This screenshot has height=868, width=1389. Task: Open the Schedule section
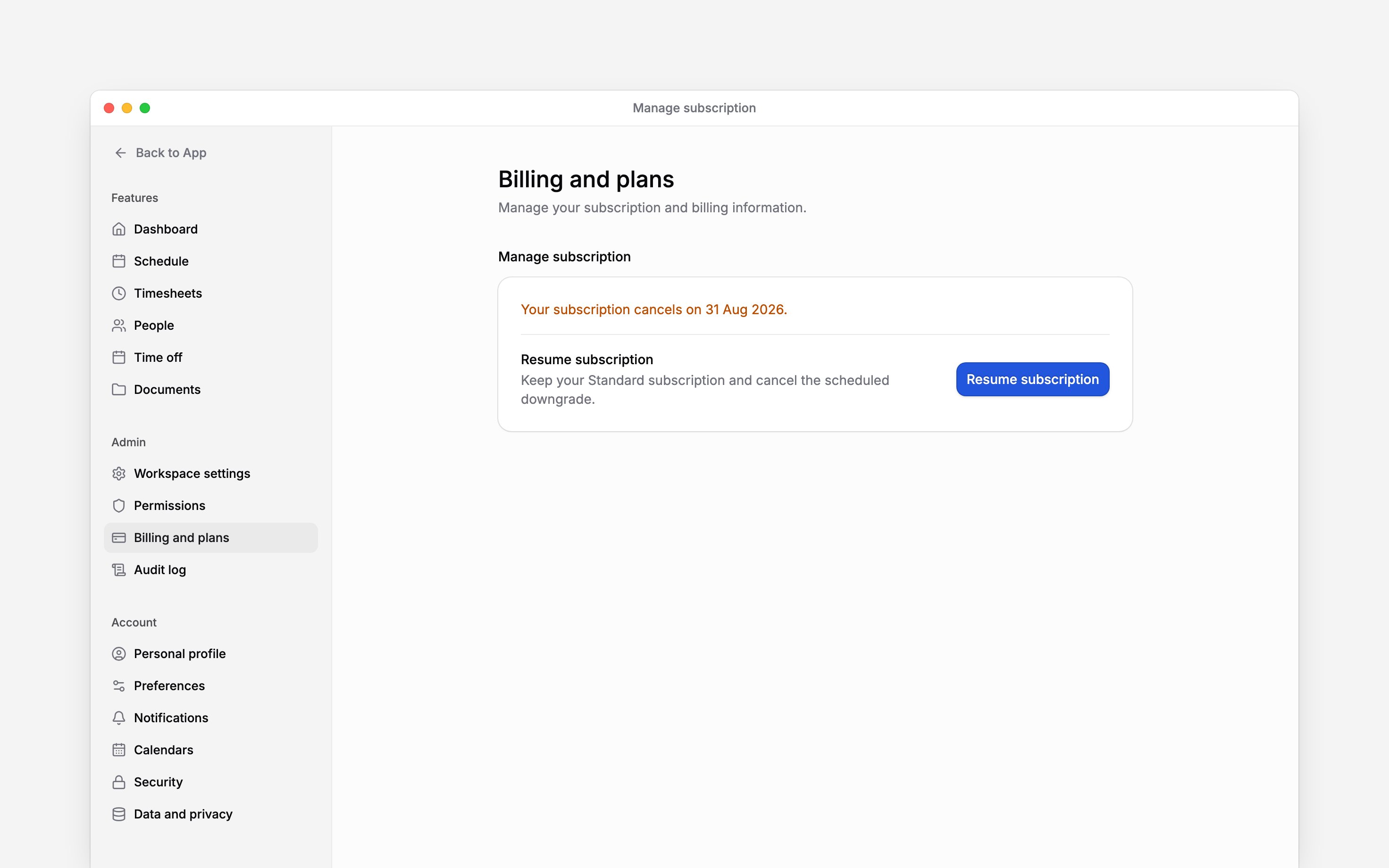[210, 261]
